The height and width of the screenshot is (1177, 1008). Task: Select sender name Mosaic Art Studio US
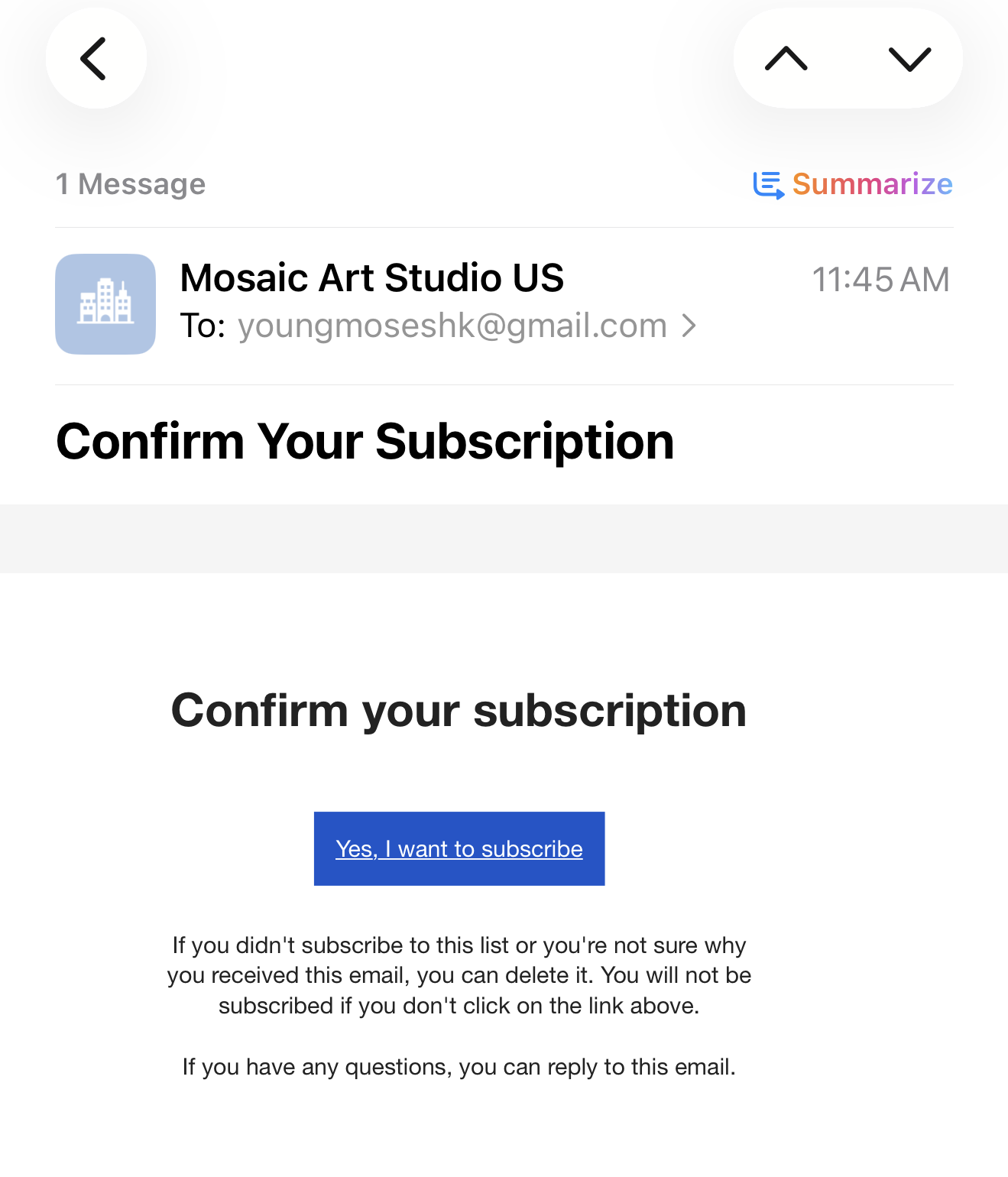371,277
